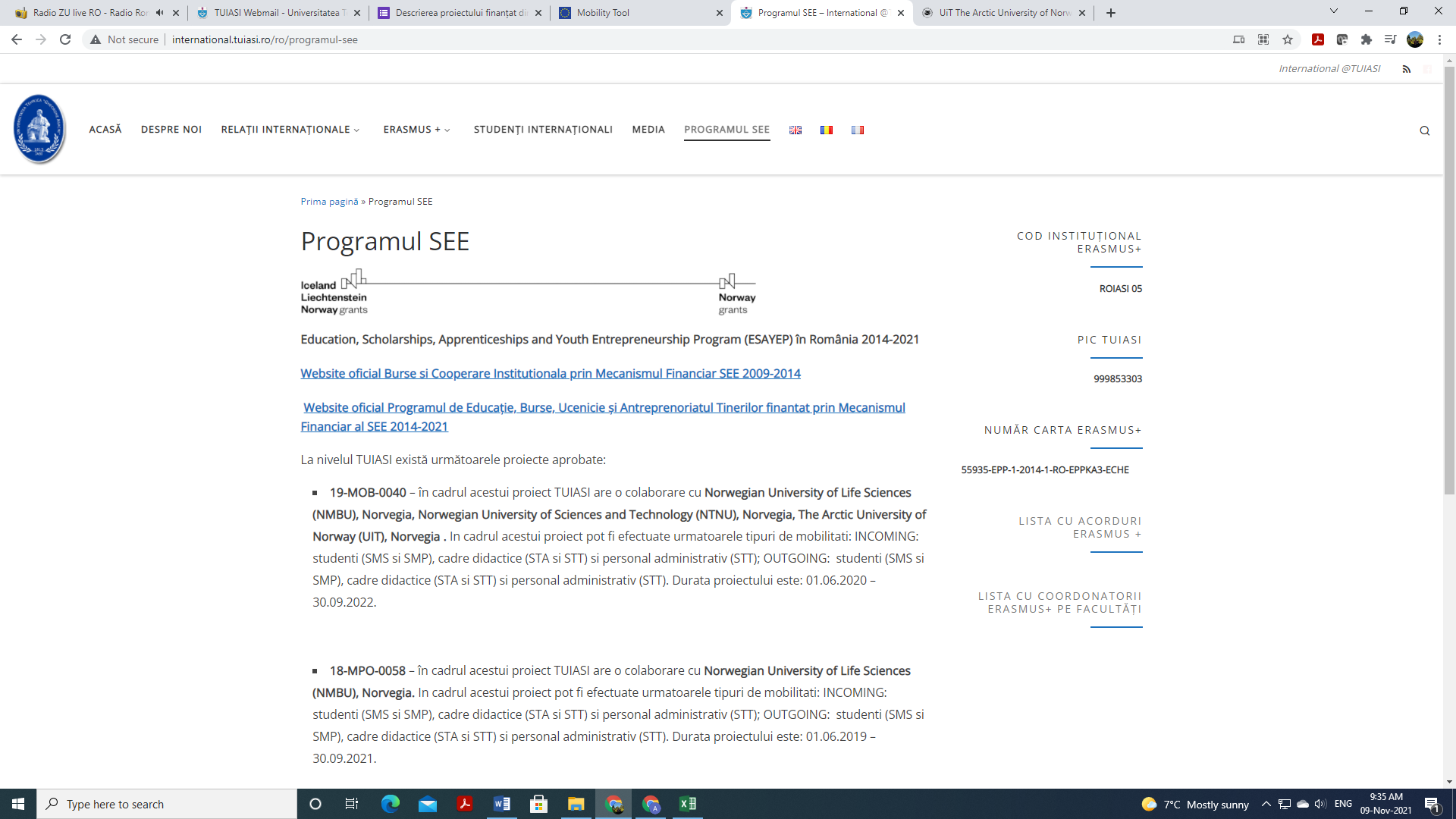
Task: Click the ENG input language indicator
Action: pyautogui.click(x=1343, y=804)
